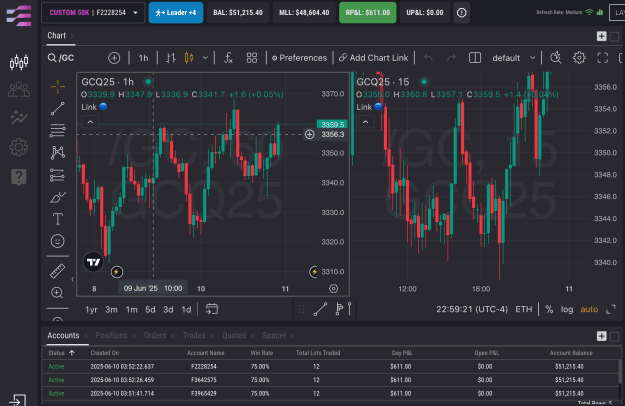Switch to the Quotes tab
Viewport: 625px width, 406px height.
coord(234,335)
